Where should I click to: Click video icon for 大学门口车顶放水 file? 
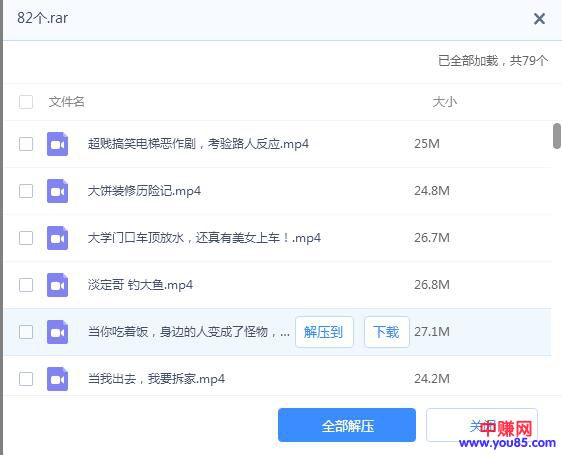coord(57,238)
